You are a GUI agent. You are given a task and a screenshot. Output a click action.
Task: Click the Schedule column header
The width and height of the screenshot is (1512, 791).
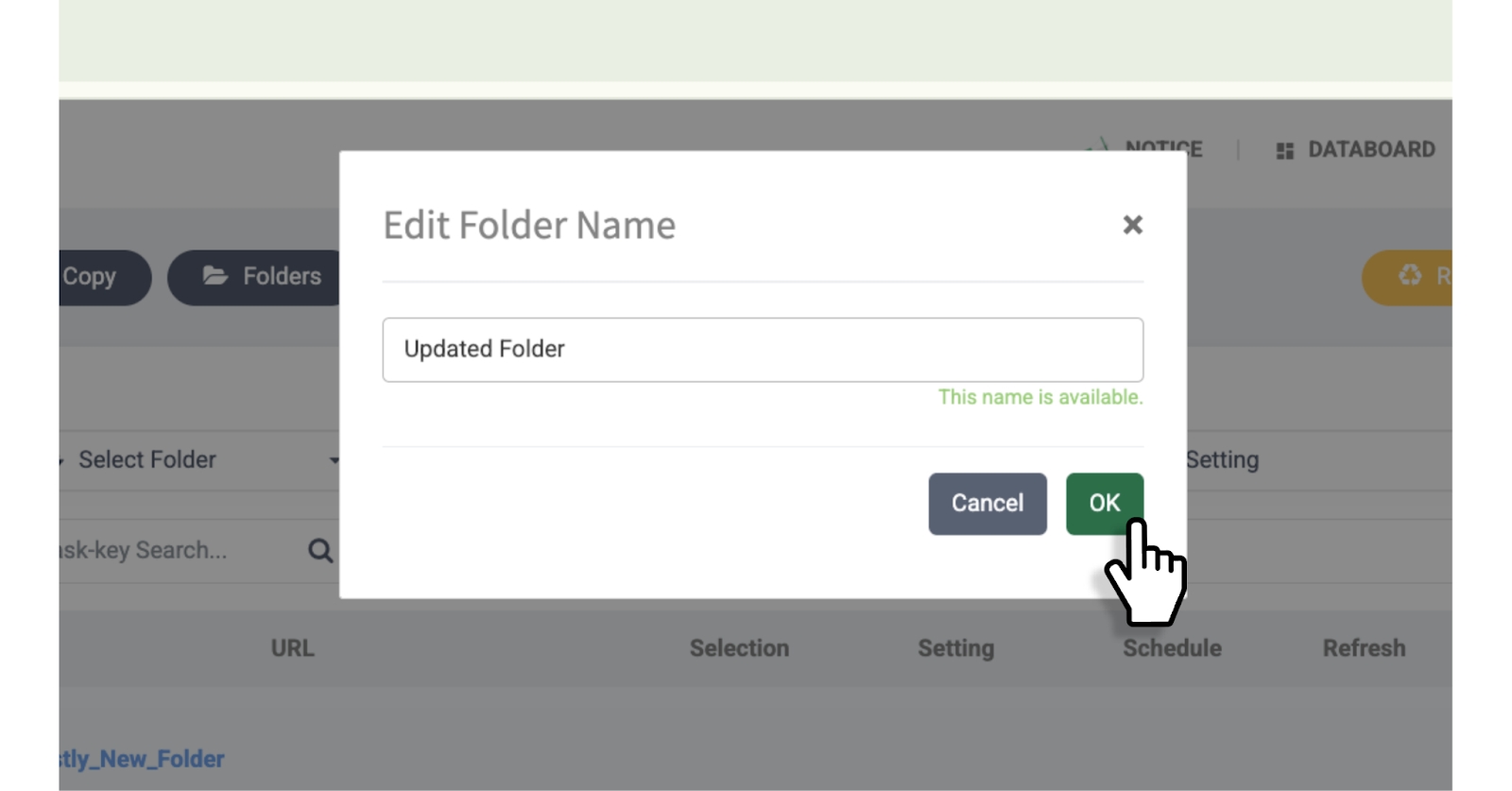tap(1172, 648)
